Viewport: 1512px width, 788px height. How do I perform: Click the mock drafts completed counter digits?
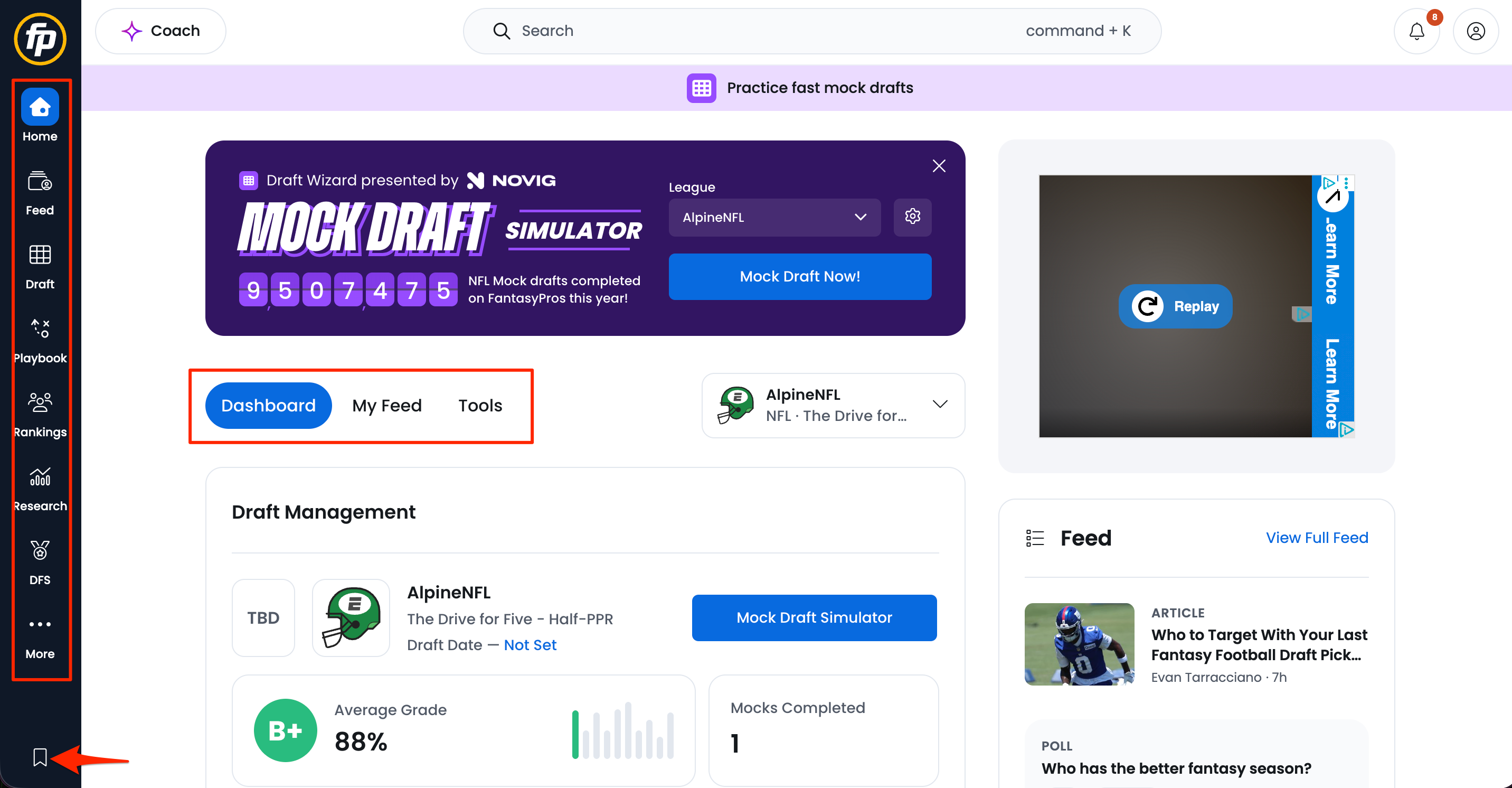coord(348,290)
